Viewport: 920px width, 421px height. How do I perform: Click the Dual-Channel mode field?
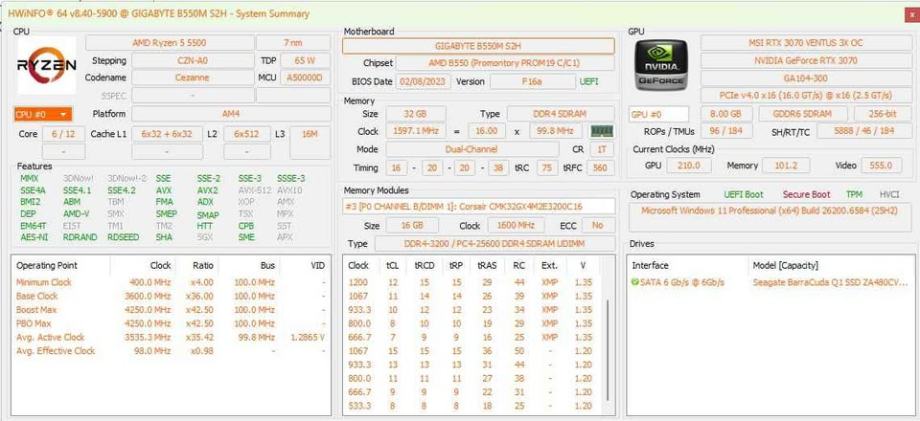point(471,150)
